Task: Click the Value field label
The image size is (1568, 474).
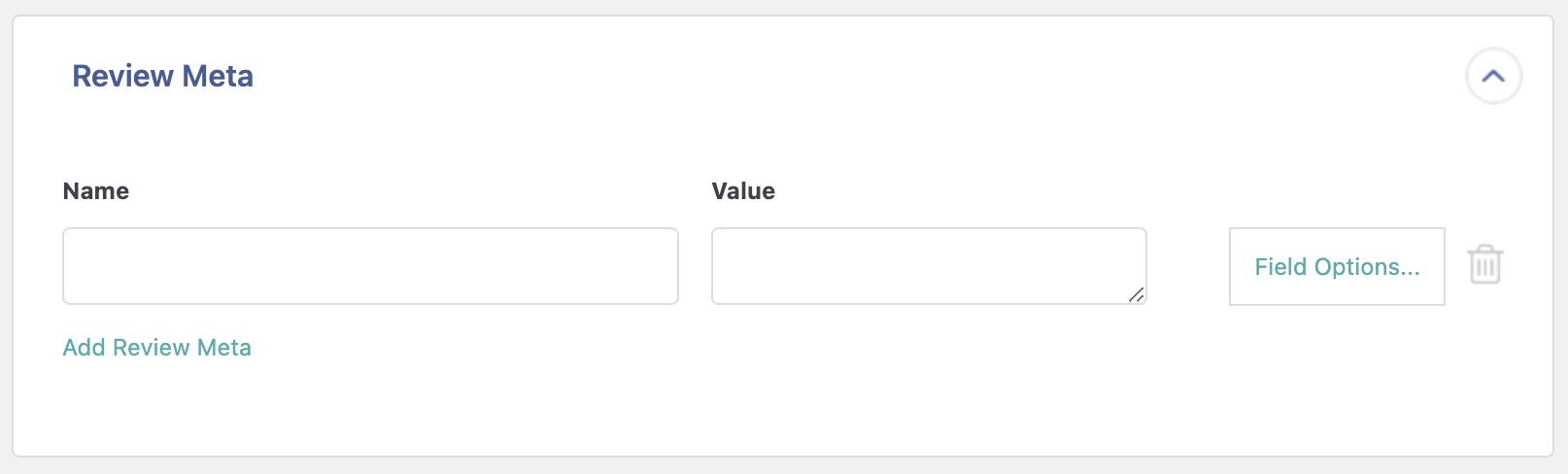Action: pos(743,191)
